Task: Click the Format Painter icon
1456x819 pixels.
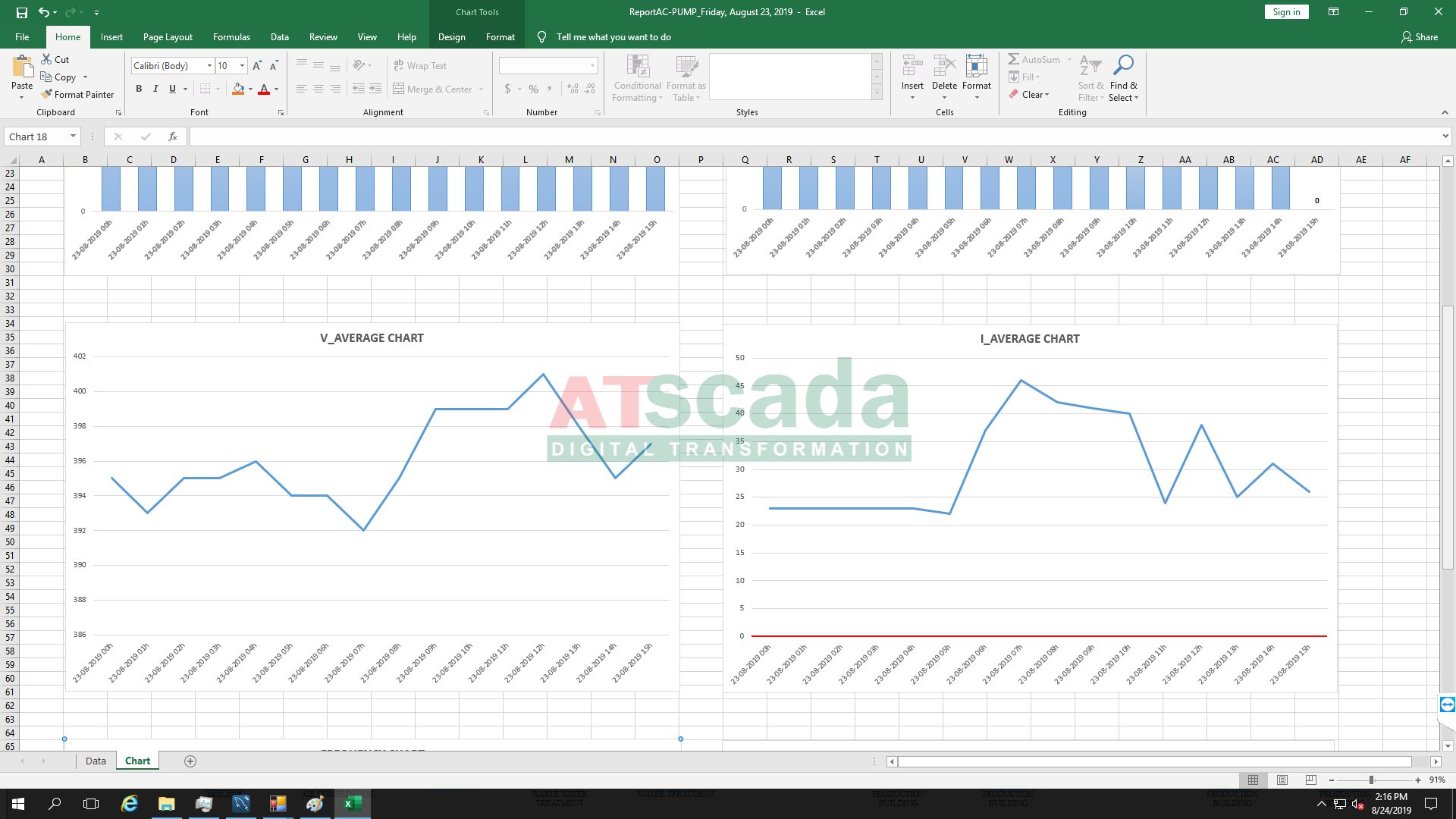Action: tap(47, 95)
